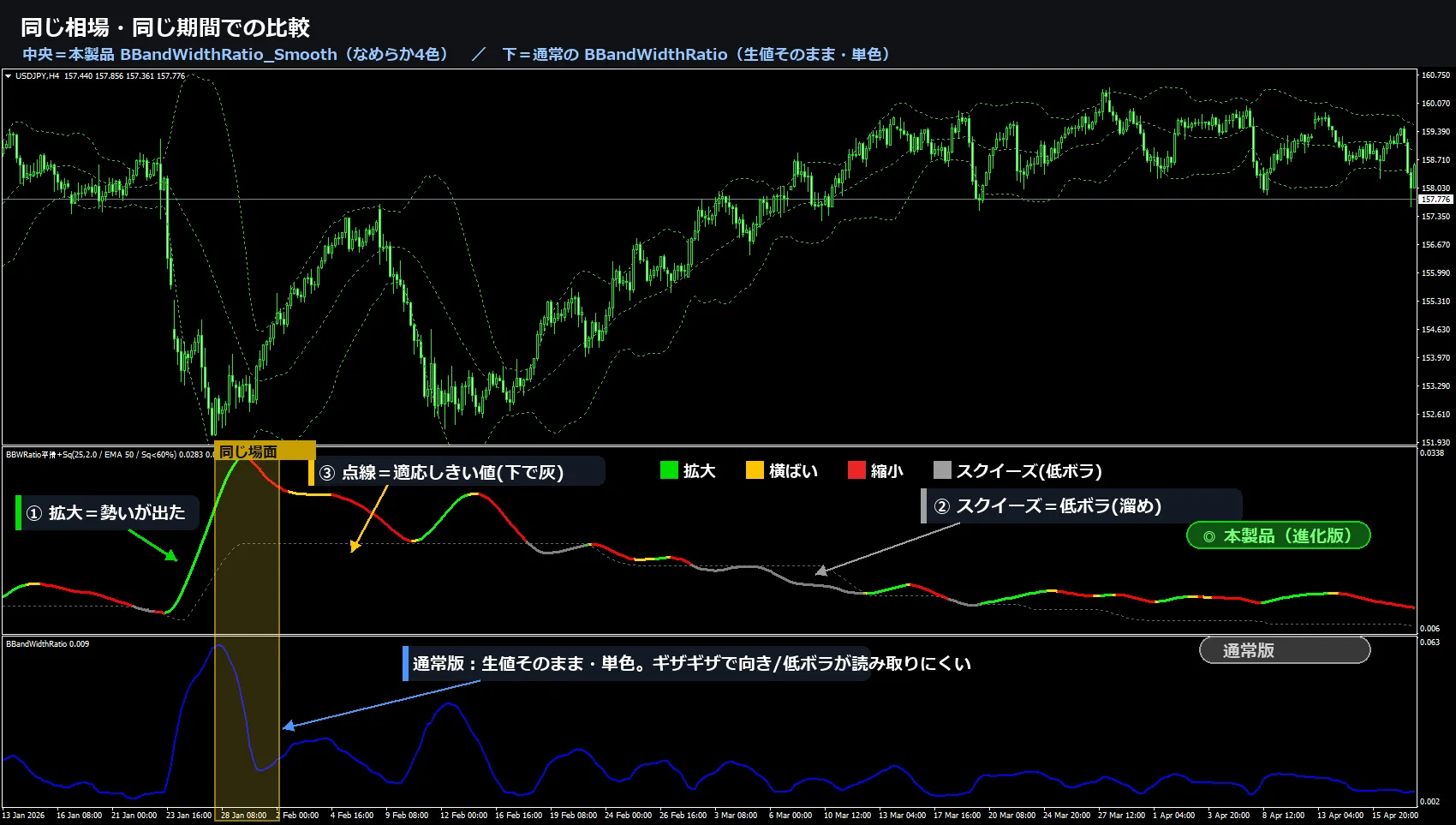Click the red 縮小 legend swatch
The image size is (1456, 825).
856,470
